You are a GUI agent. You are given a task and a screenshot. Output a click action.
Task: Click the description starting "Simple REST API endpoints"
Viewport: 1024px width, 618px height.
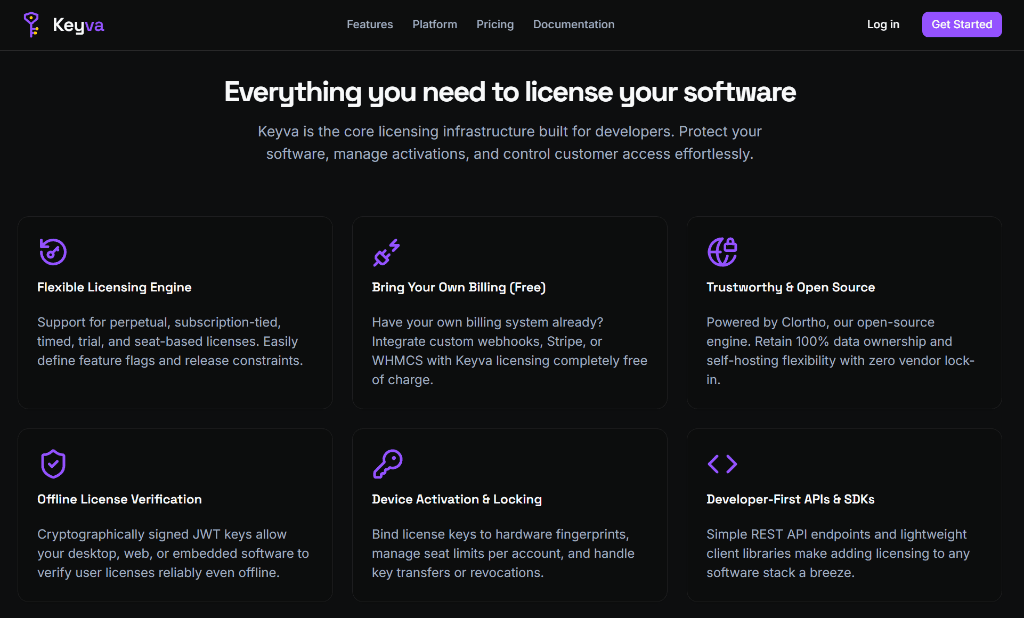(x=838, y=553)
